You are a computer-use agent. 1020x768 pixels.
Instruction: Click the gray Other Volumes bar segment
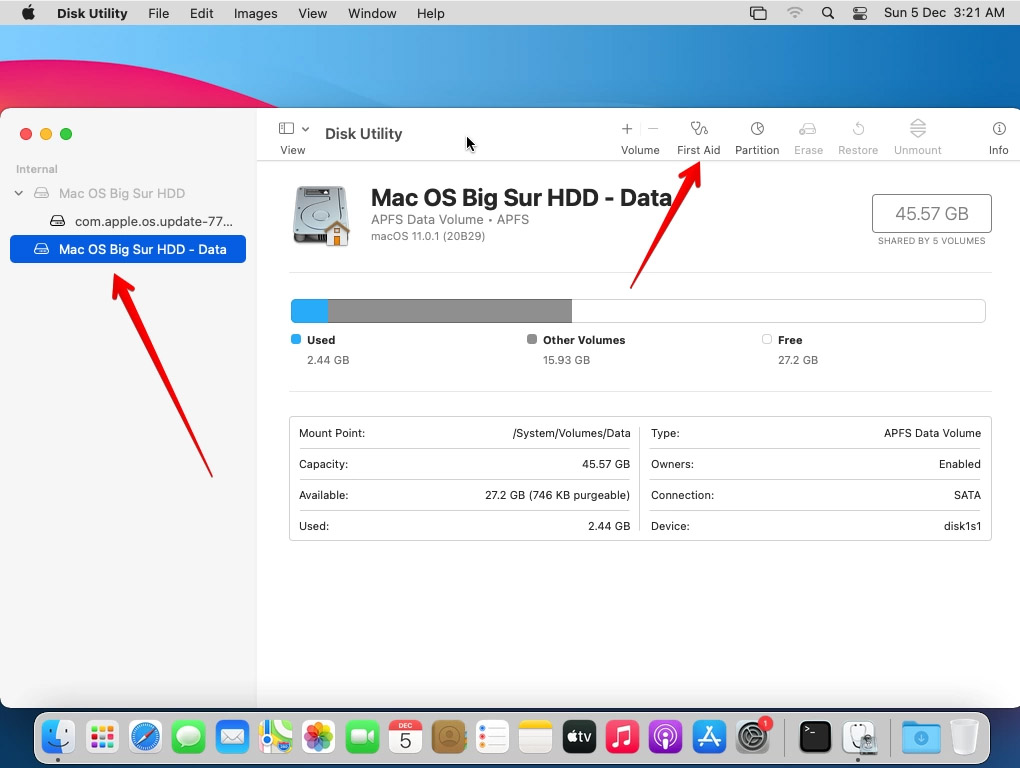450,311
